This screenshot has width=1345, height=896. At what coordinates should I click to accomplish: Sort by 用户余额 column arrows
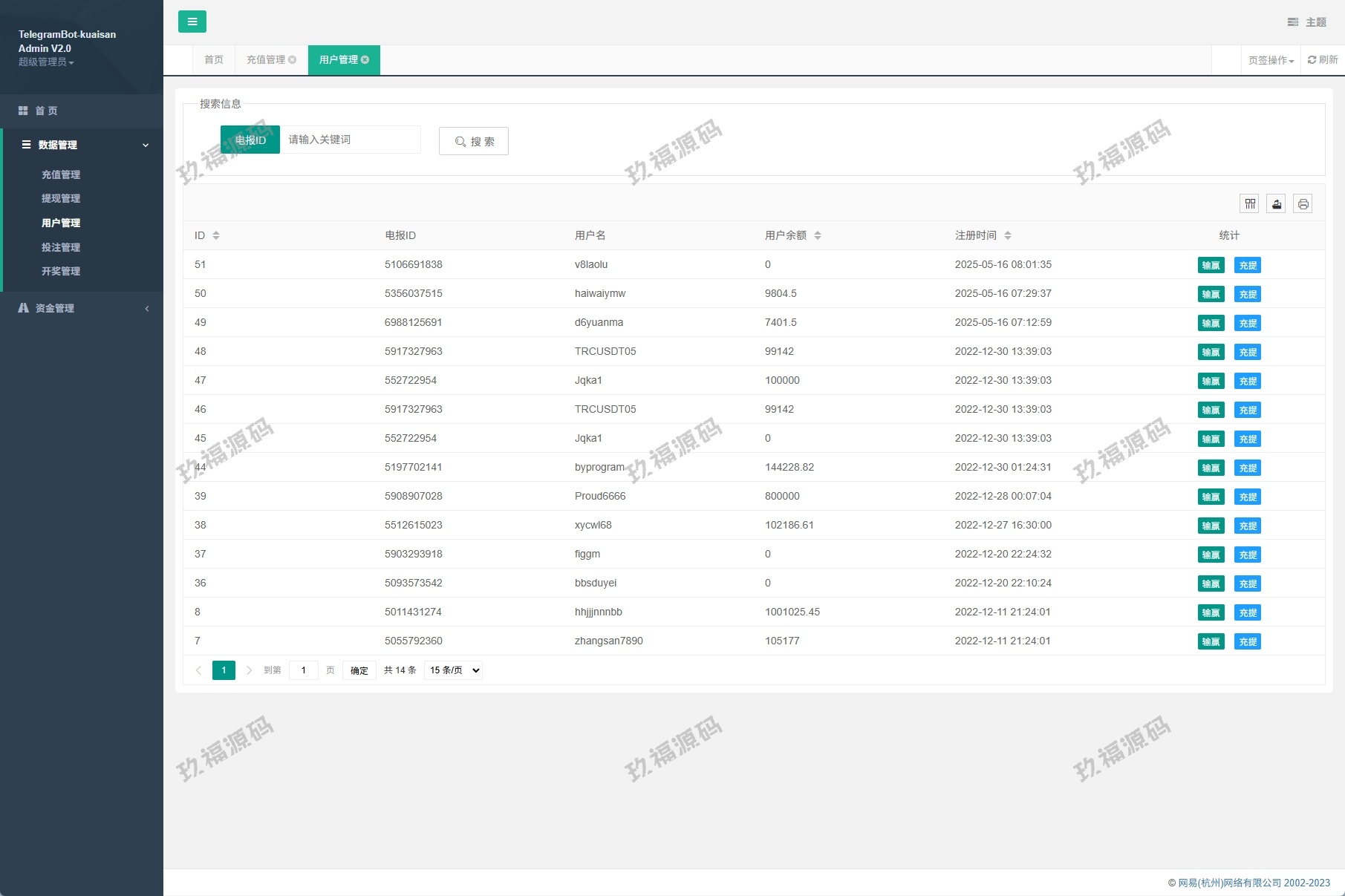[817, 235]
